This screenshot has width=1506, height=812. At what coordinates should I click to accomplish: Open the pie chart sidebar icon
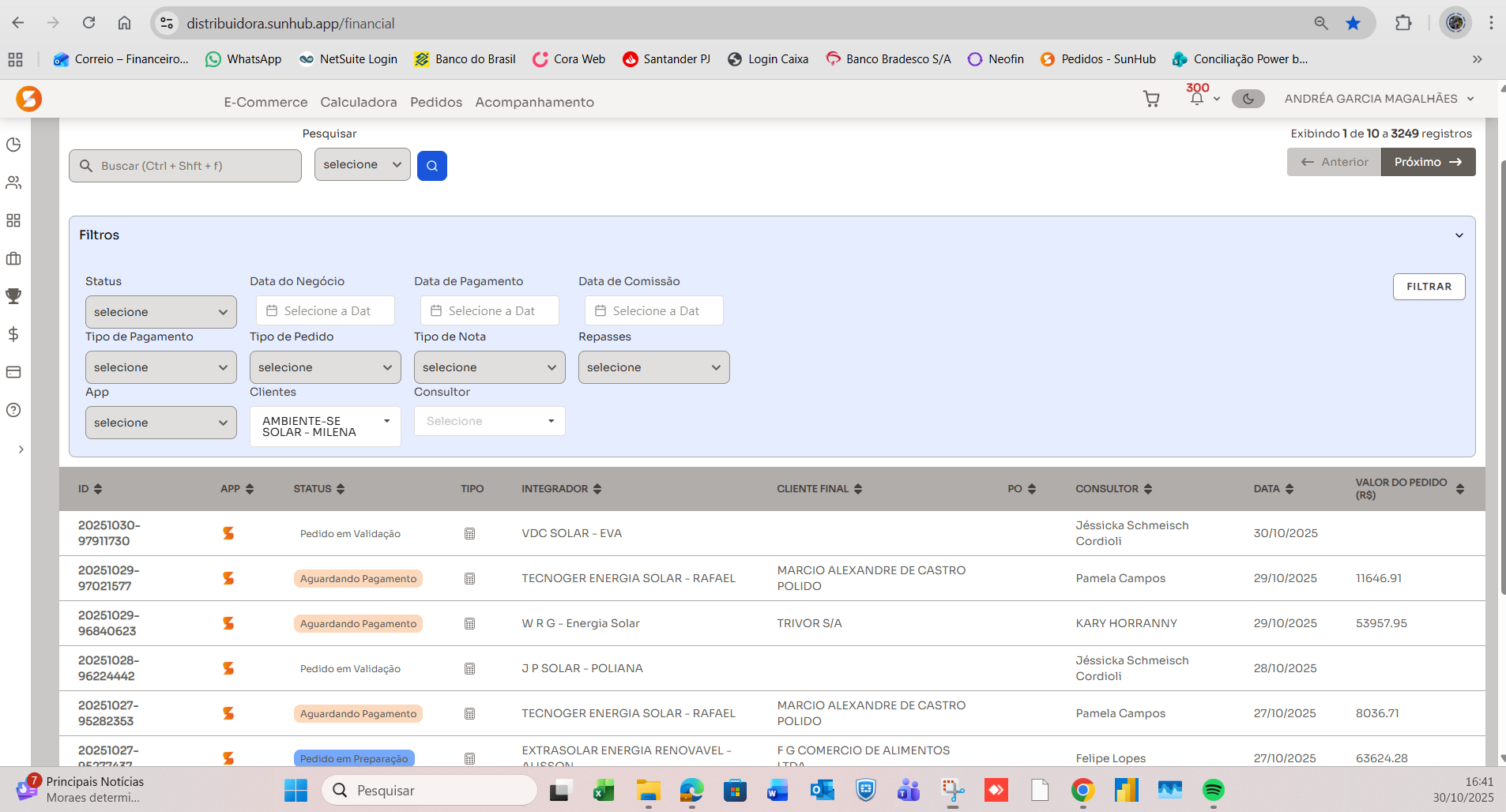[13, 145]
